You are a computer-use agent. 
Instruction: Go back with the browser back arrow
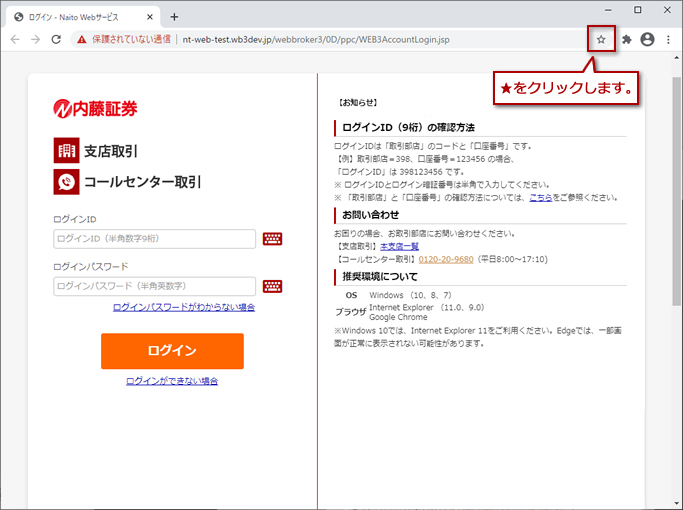(x=15, y=40)
